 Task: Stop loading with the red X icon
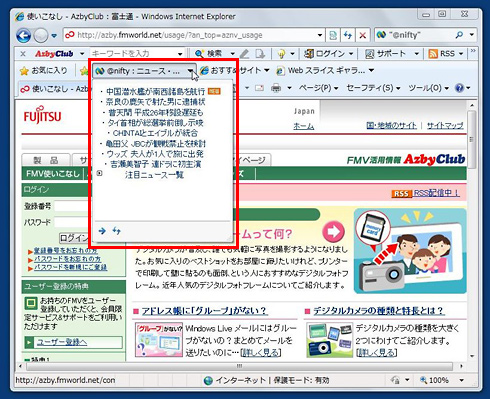[363, 35]
